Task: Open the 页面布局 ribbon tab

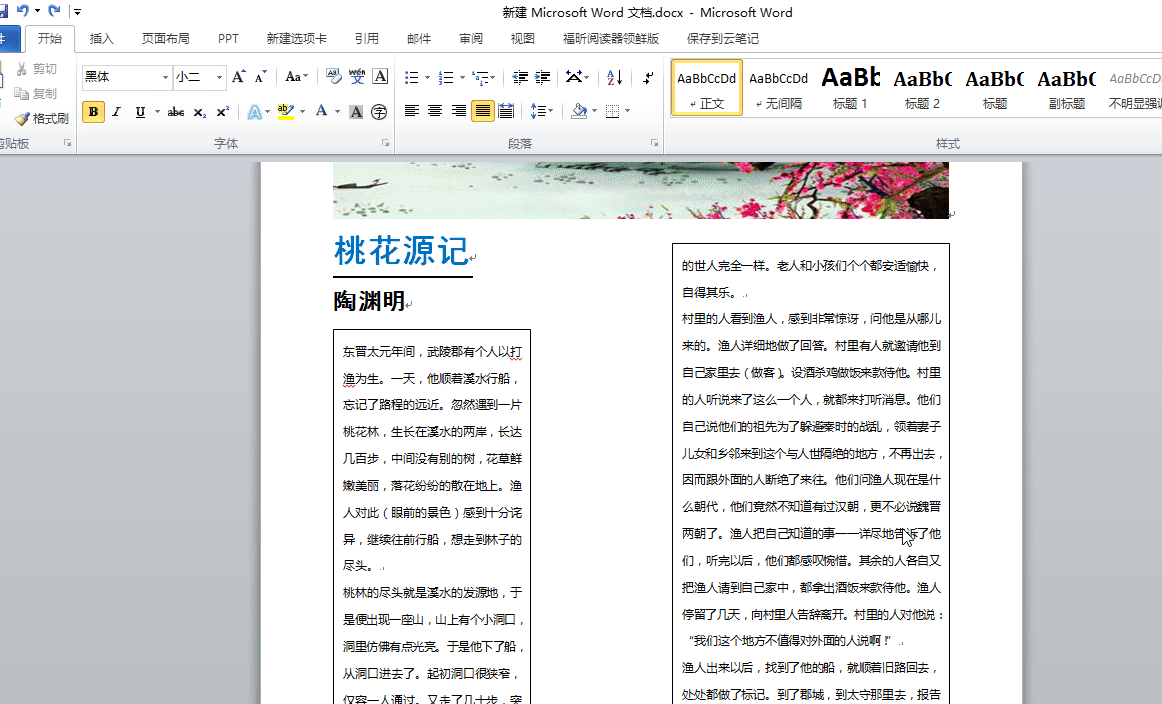Action: click(x=165, y=37)
